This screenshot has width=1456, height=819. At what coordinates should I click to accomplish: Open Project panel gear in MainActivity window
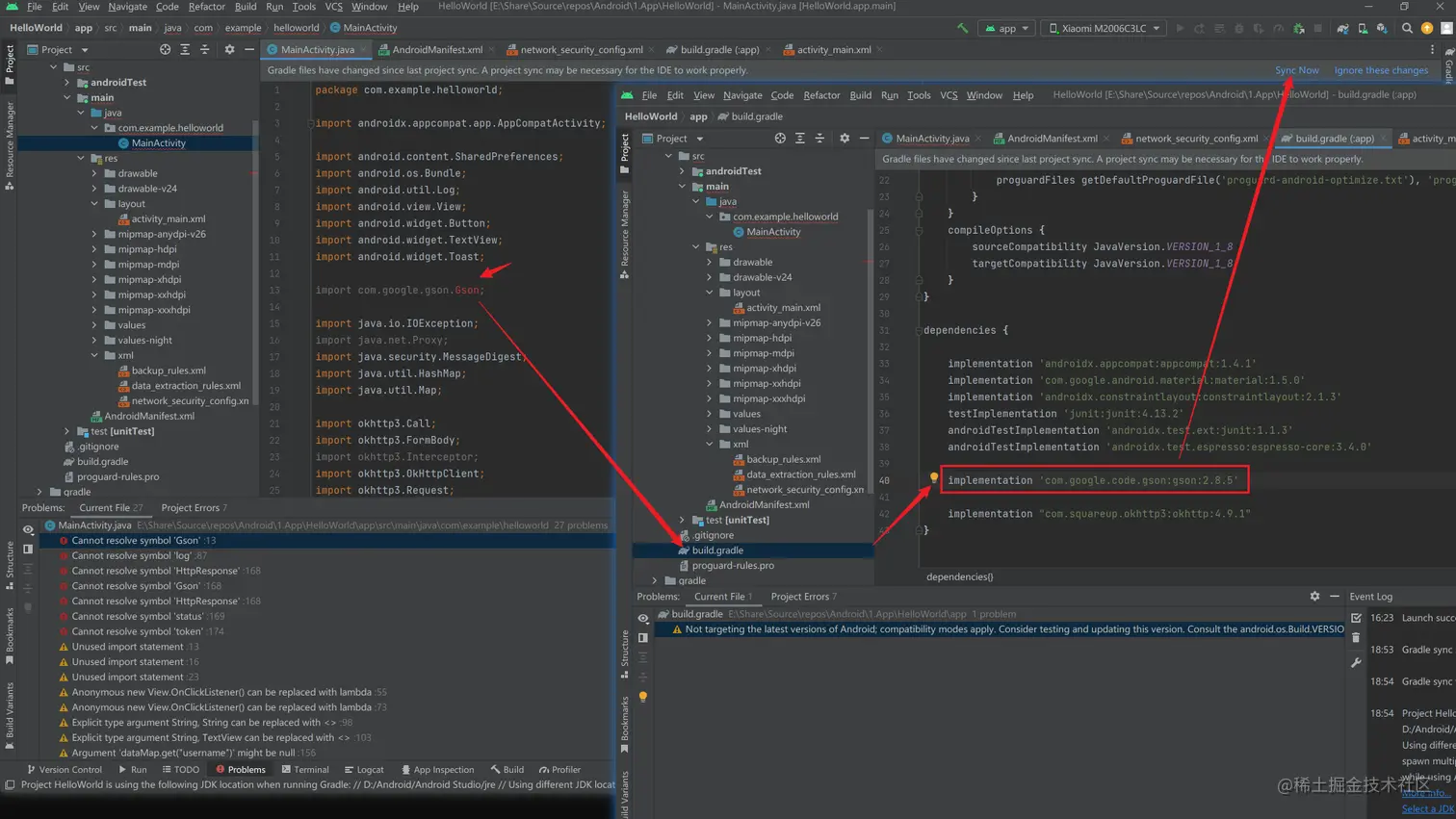click(x=229, y=49)
